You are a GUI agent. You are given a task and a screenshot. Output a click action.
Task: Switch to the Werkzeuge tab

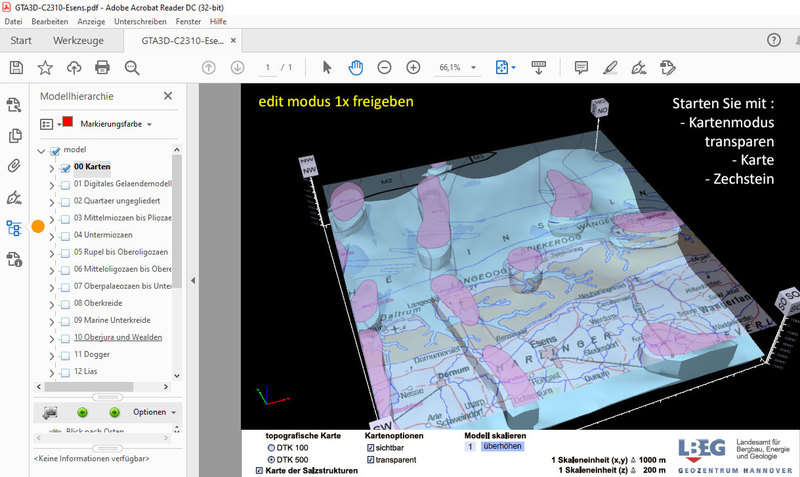tap(79, 41)
